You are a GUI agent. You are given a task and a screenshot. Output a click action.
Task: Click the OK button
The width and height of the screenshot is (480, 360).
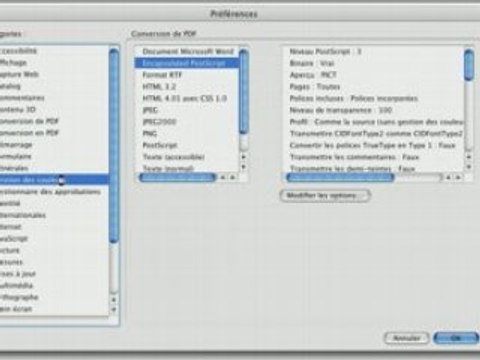[x=457, y=338]
